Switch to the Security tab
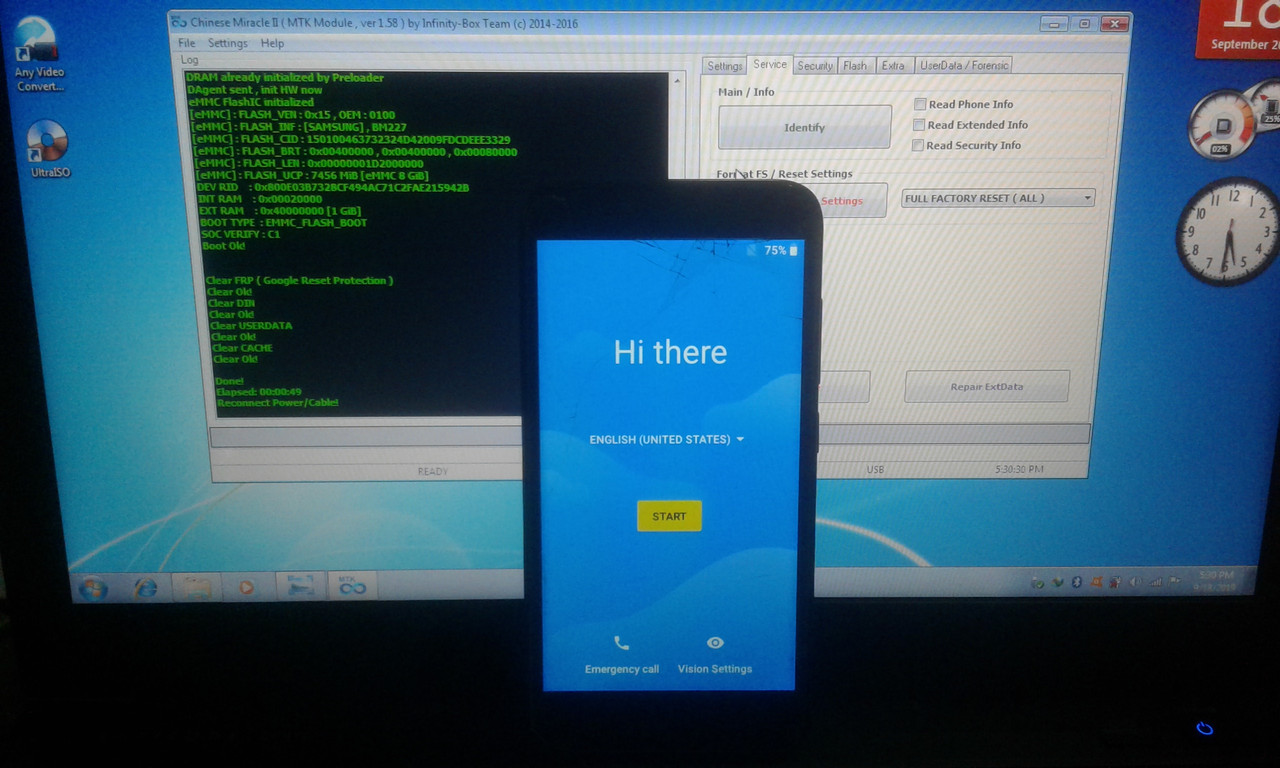 pos(815,66)
